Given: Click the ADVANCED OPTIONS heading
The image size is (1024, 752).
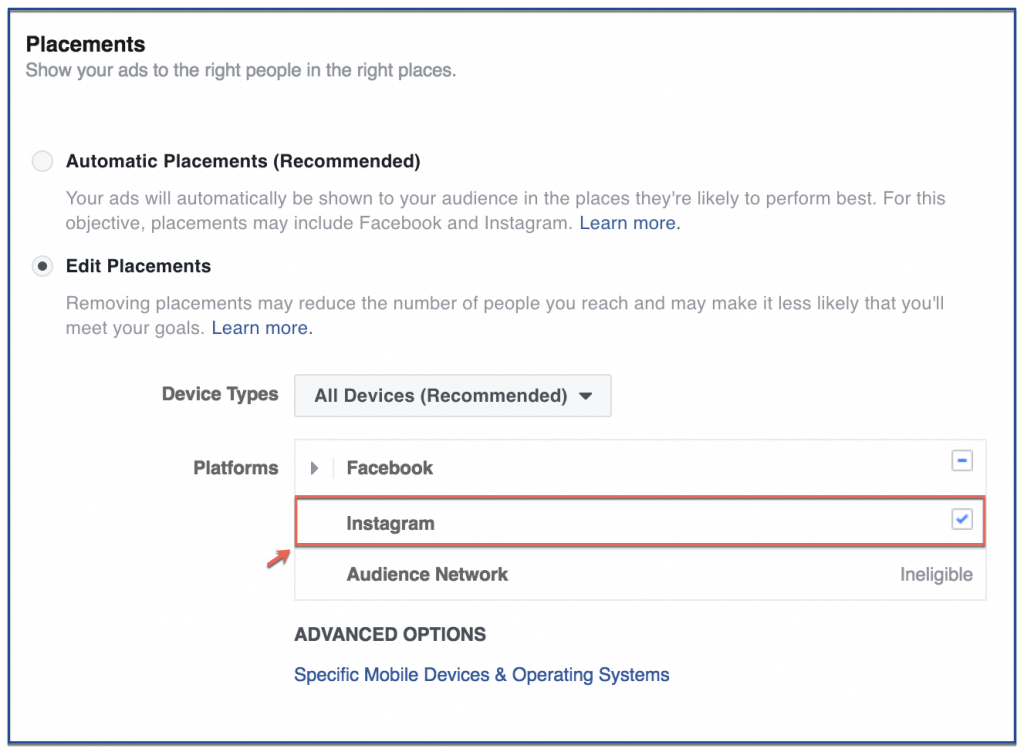Looking at the screenshot, I should tap(390, 634).
